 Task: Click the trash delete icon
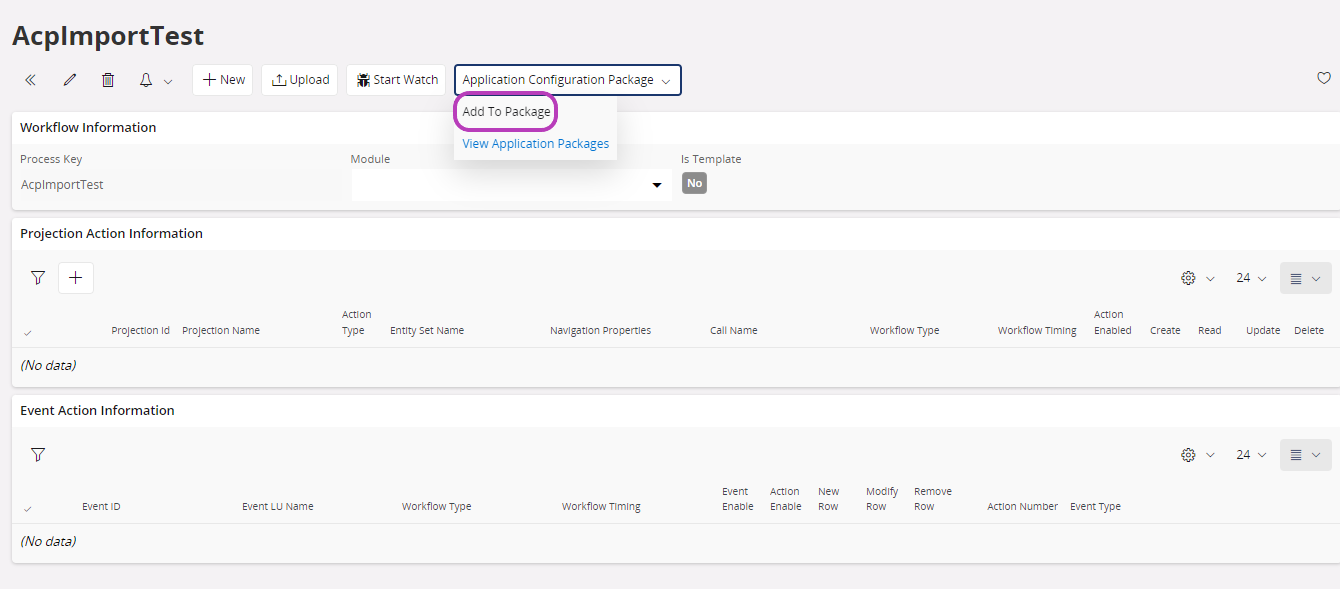(x=108, y=80)
